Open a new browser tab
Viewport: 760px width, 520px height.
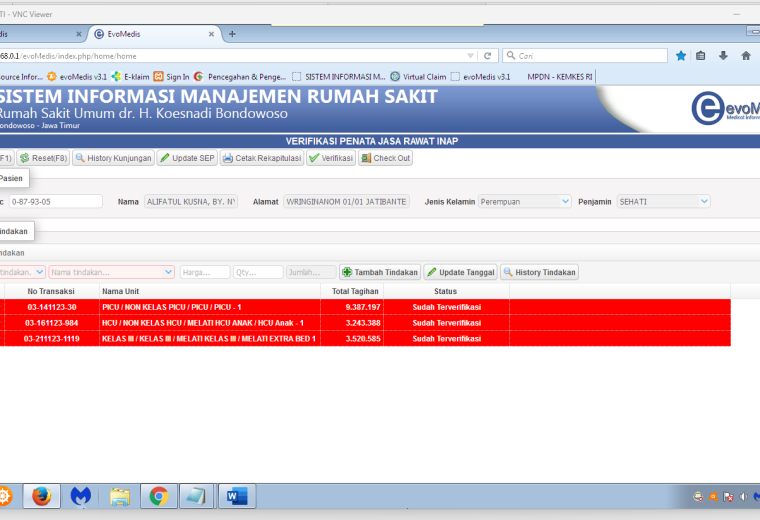pos(232,34)
